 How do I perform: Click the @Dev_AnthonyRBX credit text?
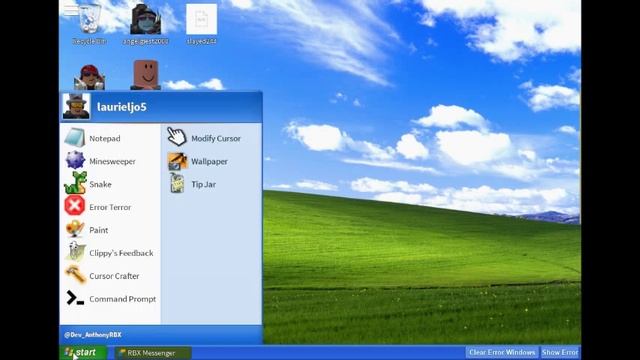[93, 335]
